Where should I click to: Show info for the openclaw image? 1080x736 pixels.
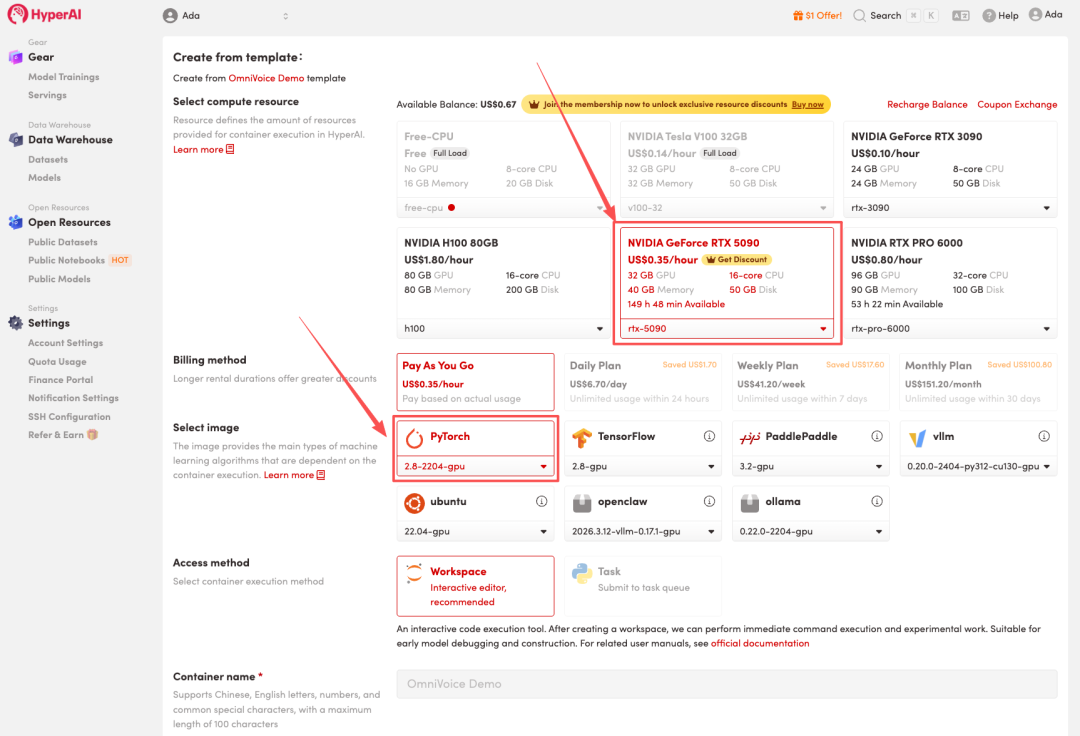709,501
